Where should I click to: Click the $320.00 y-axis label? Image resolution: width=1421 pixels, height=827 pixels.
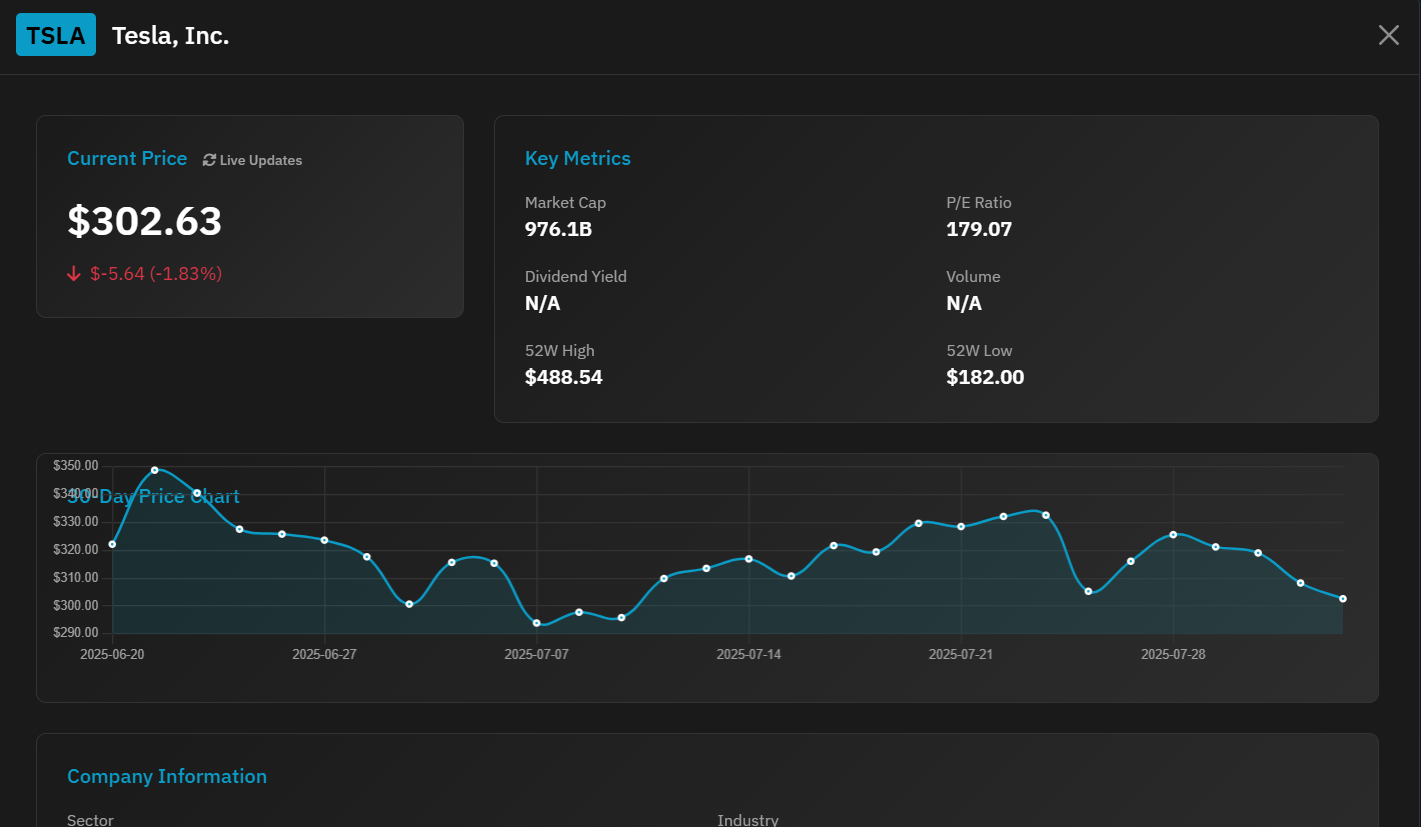(76, 550)
